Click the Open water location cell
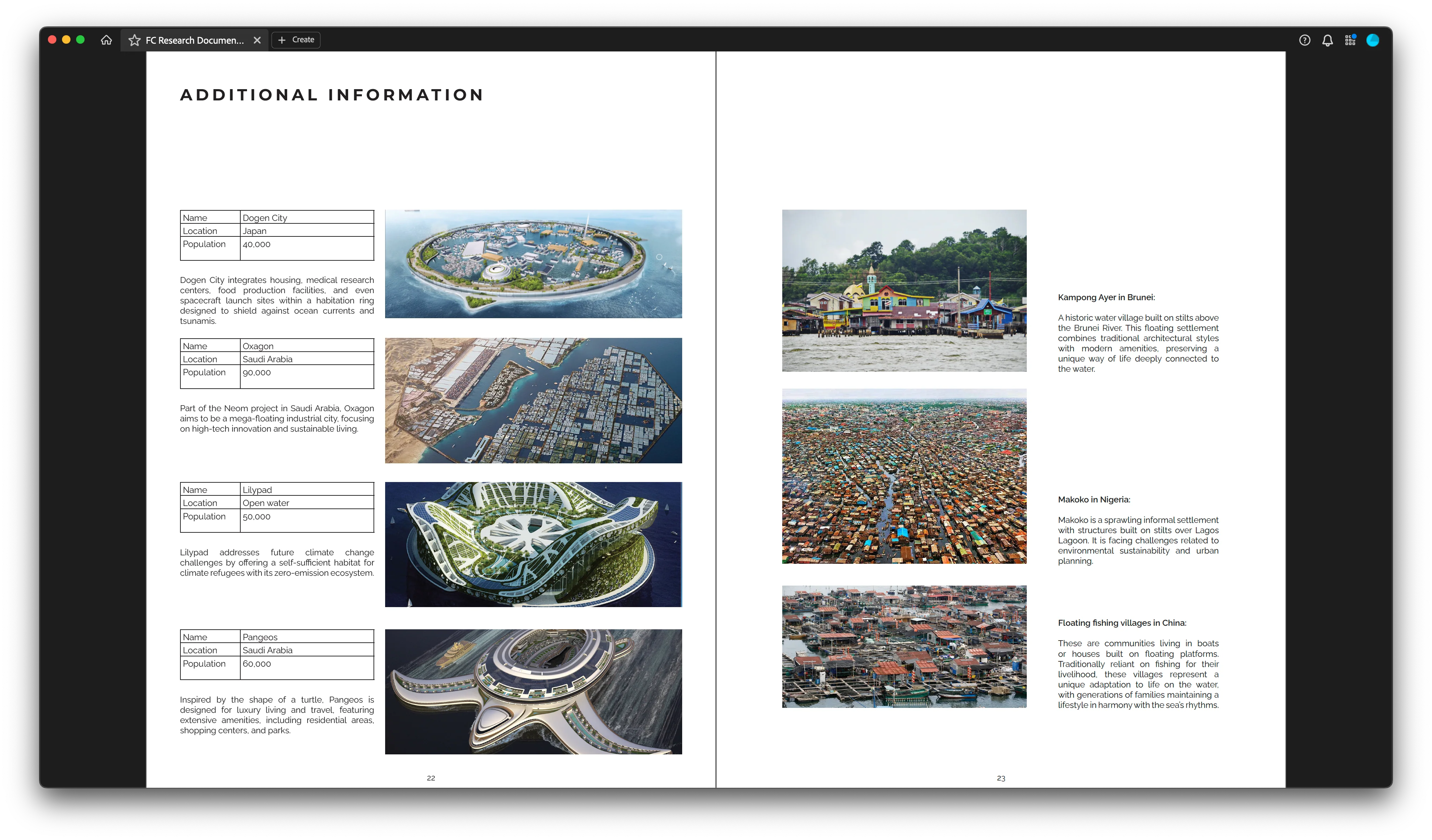1432x840 pixels. 307,503
